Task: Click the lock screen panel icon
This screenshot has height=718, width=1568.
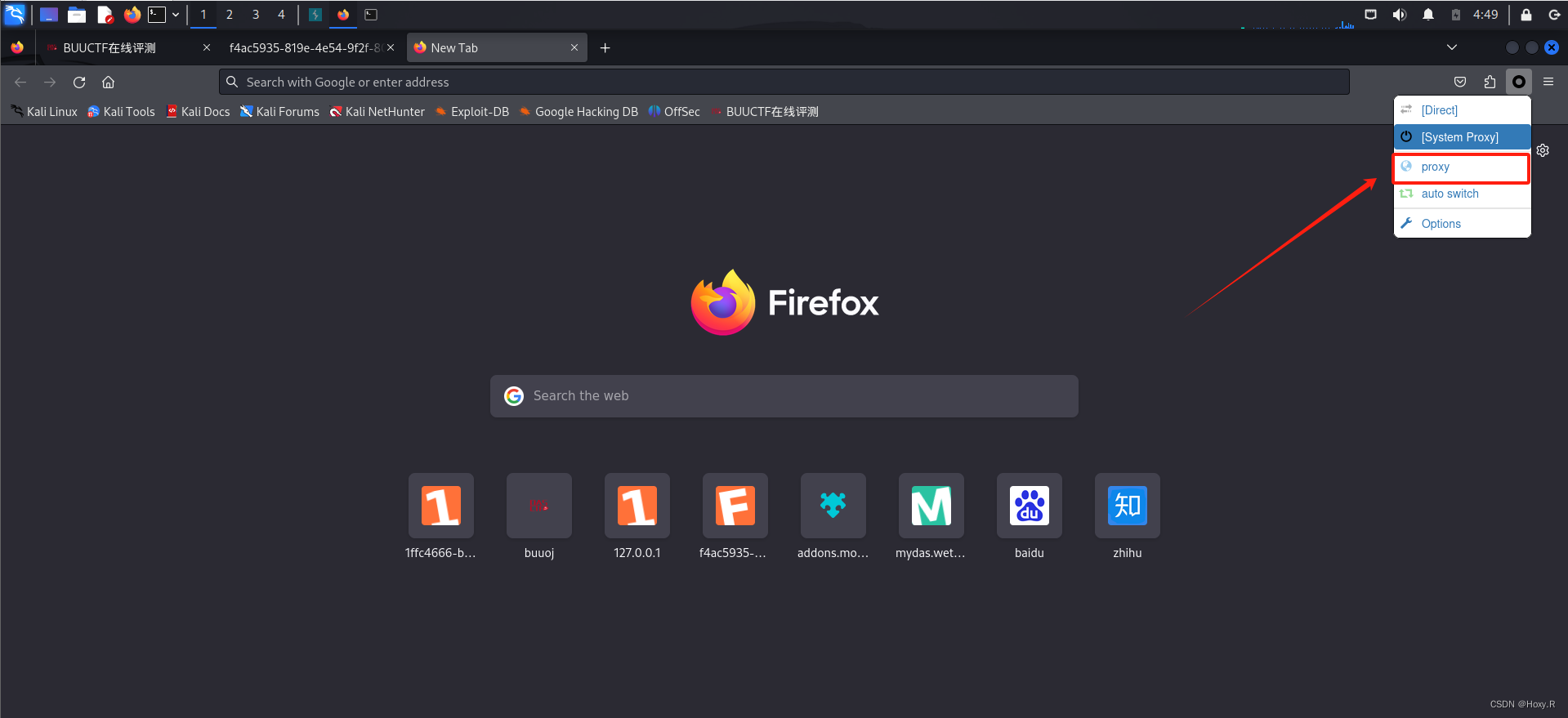Action: coord(1526,15)
